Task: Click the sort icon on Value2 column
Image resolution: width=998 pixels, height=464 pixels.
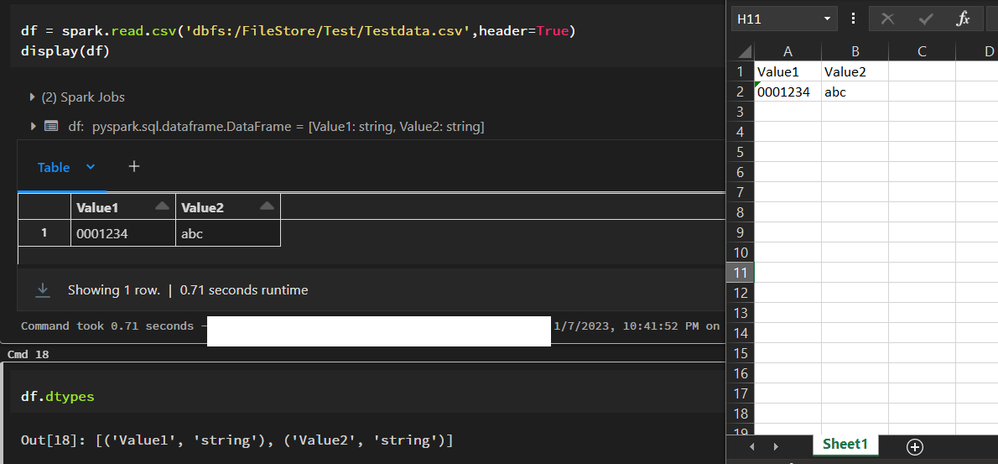Action: (x=266, y=206)
